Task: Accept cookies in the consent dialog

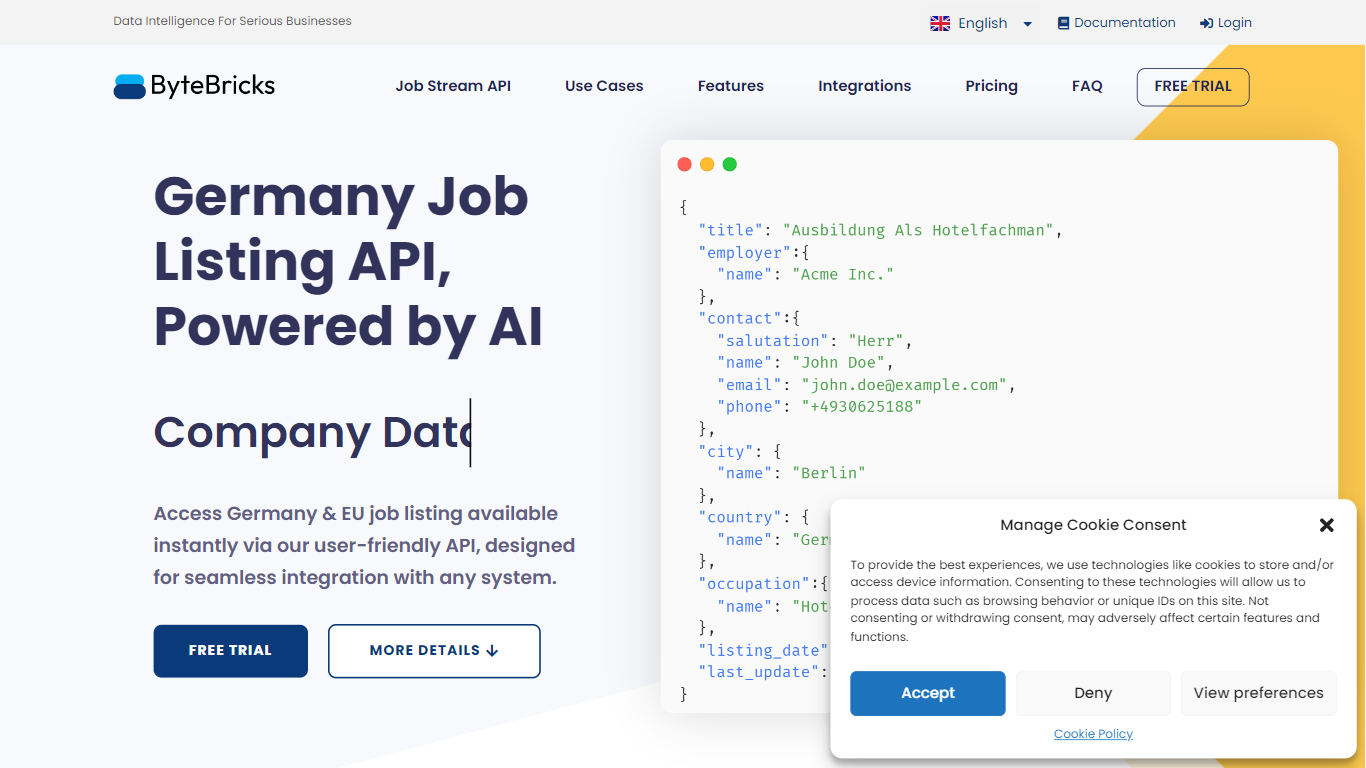Action: click(927, 693)
